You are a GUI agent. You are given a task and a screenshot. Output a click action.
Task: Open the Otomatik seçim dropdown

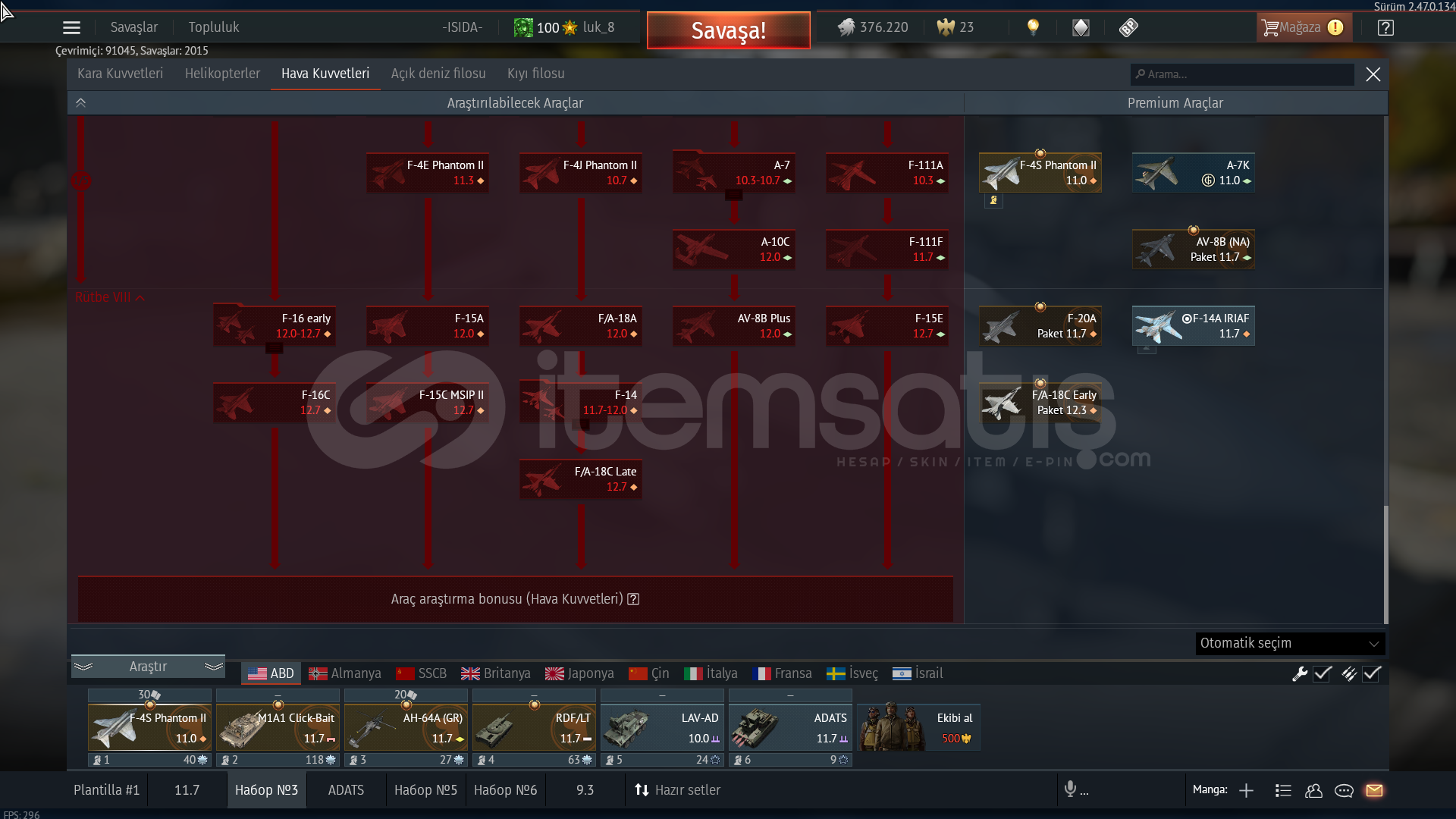1290,643
